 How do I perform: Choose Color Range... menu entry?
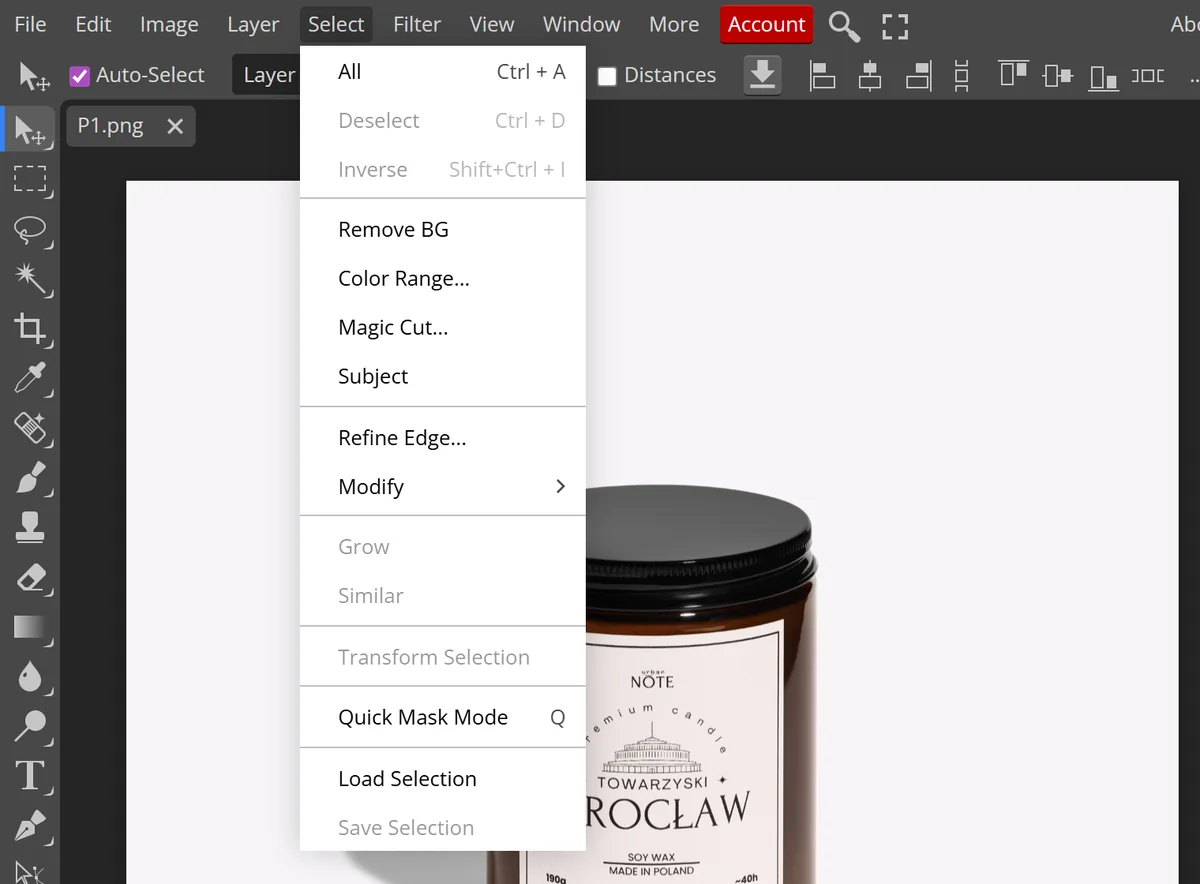442,279
